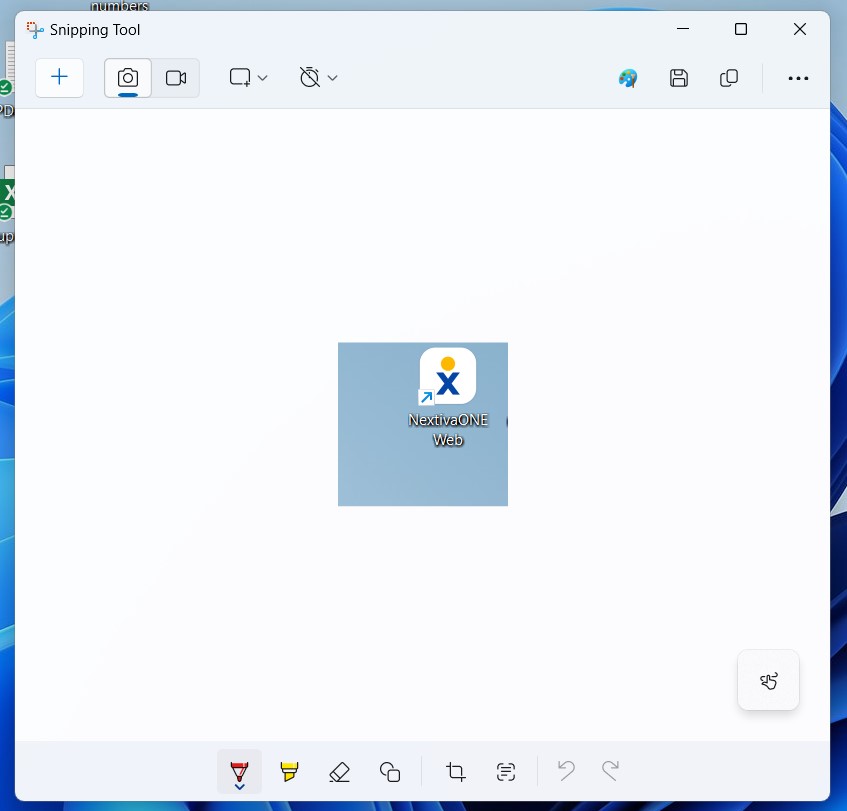The width and height of the screenshot is (847, 811).
Task: Open Text actions tool
Action: tap(506, 771)
